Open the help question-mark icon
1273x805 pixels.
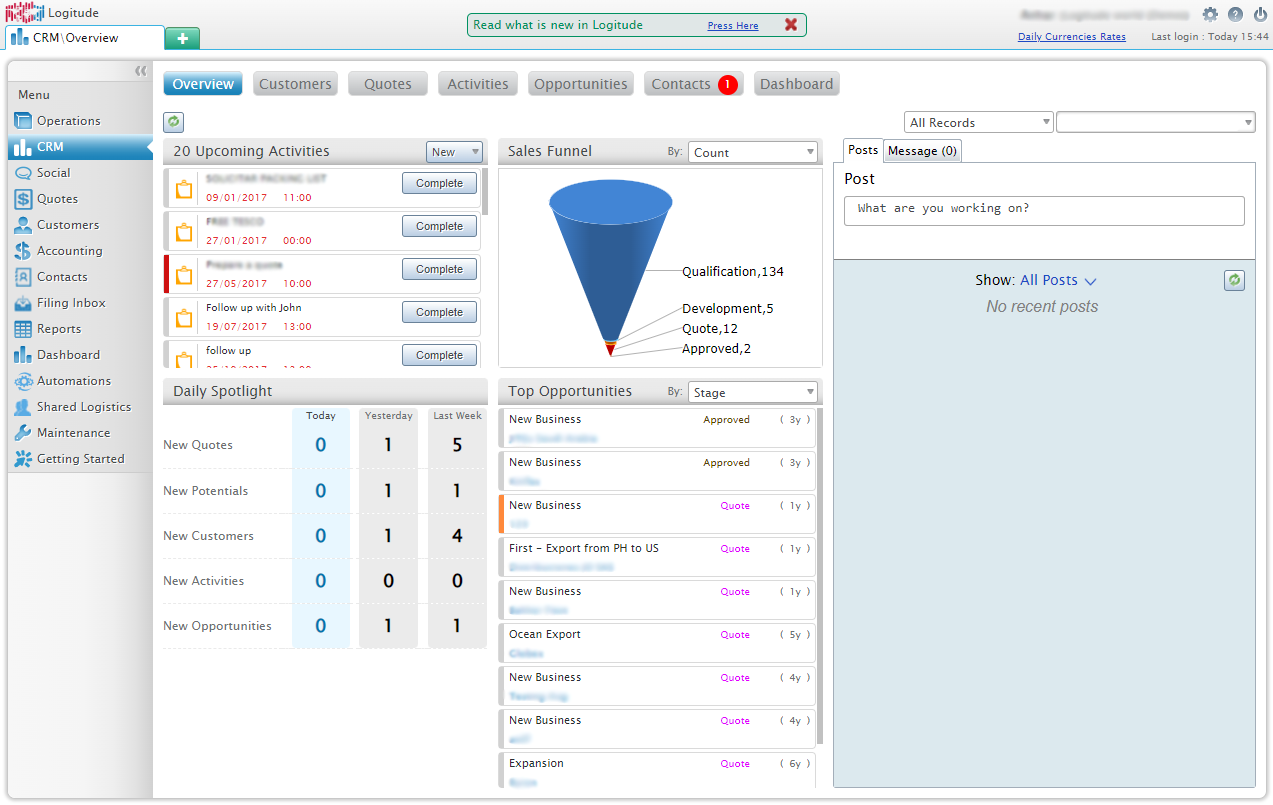[x=1236, y=15]
